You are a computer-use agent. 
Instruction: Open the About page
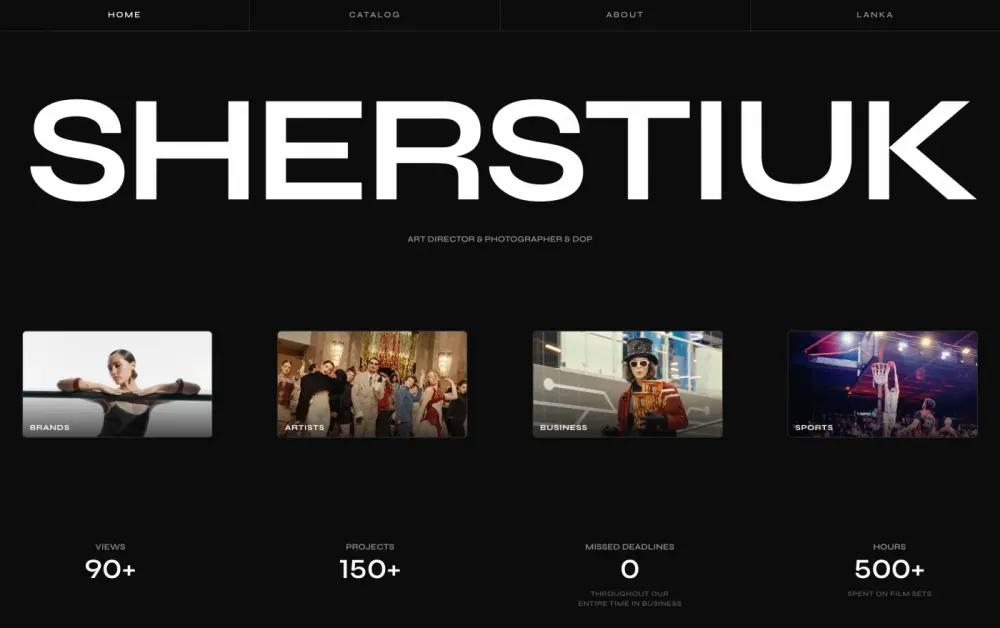click(x=625, y=15)
